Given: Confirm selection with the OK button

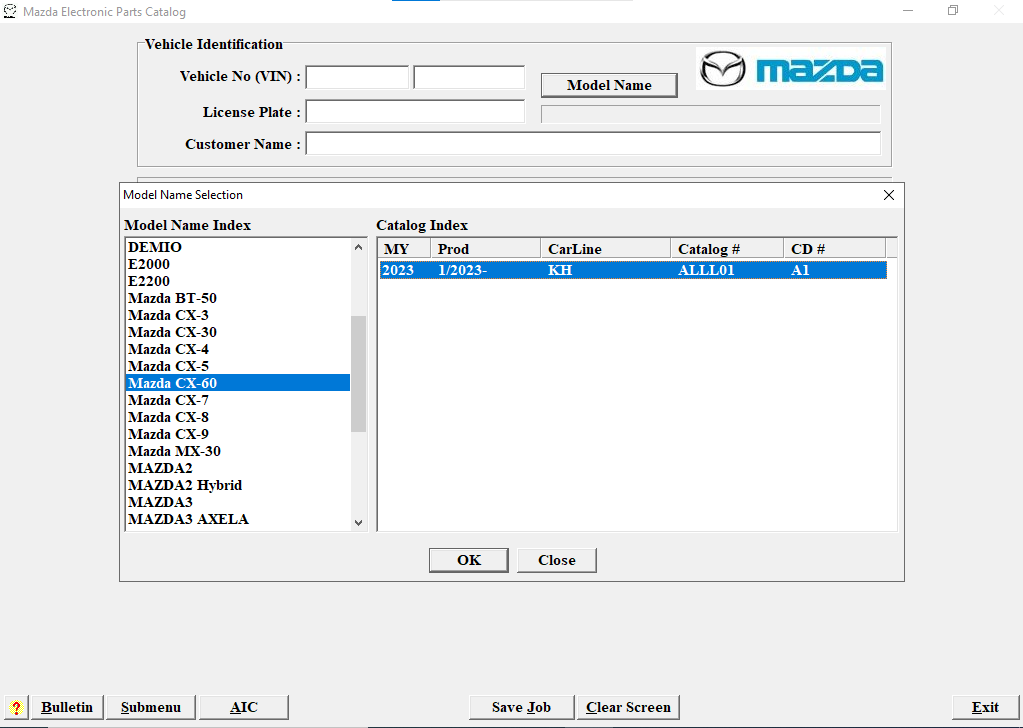Looking at the screenshot, I should pyautogui.click(x=468, y=560).
